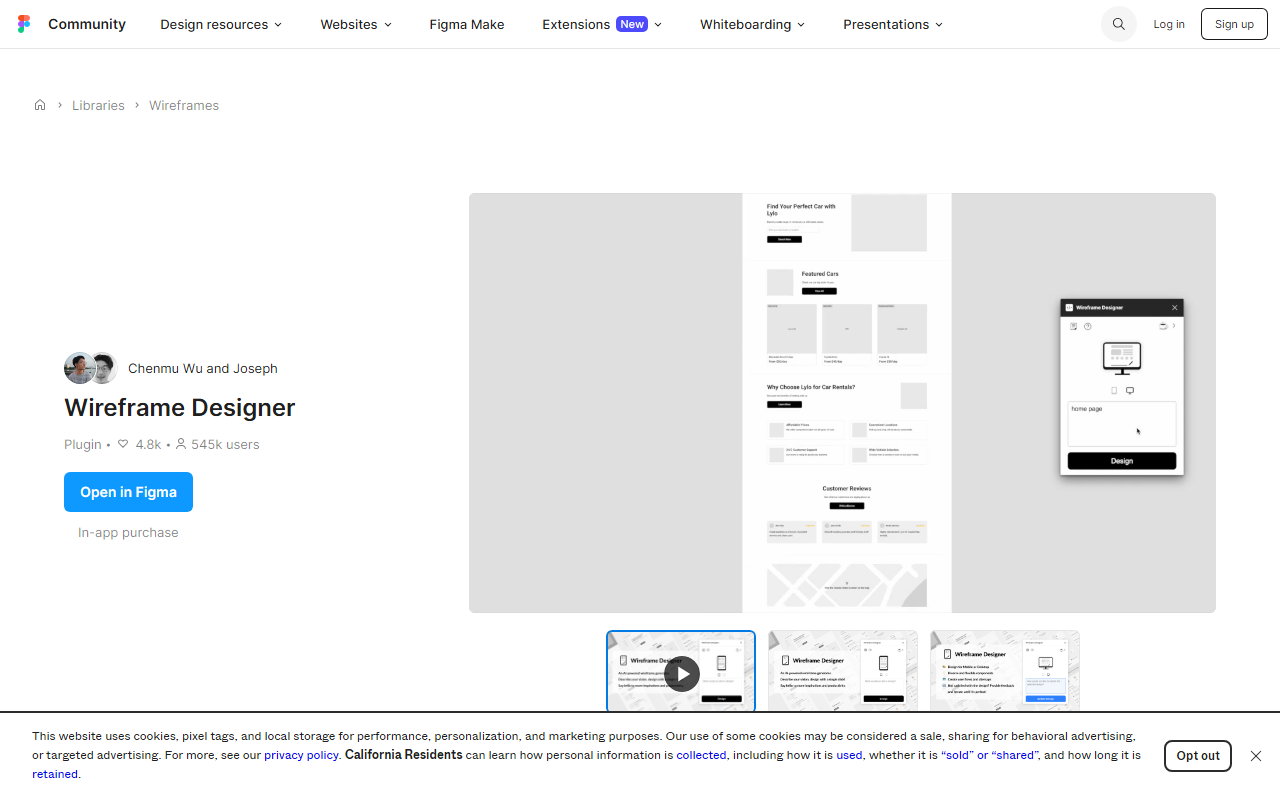This screenshot has width=1280, height=800.
Task: Expand the Whiteboarding menu
Action: pyautogui.click(x=752, y=24)
